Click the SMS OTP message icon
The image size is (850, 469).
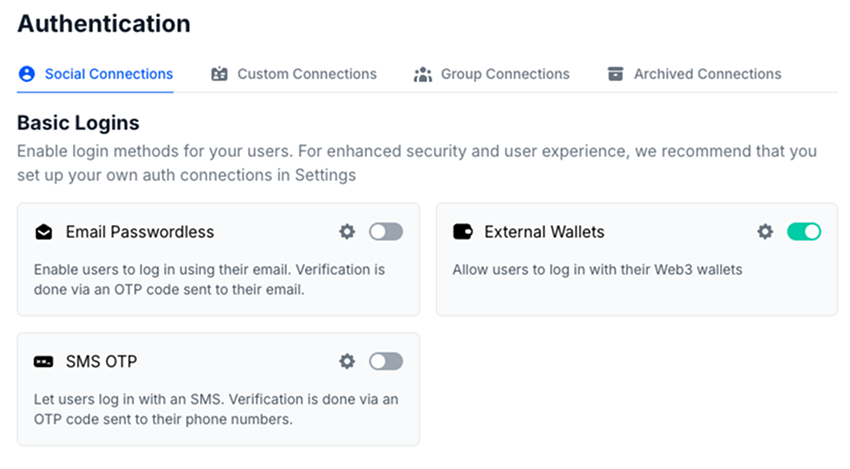coord(43,361)
